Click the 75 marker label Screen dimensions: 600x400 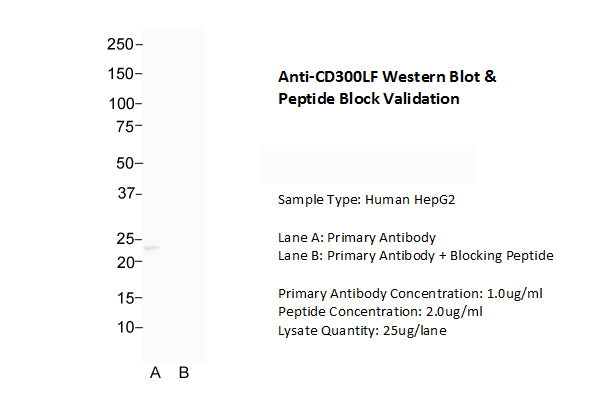click(x=124, y=126)
